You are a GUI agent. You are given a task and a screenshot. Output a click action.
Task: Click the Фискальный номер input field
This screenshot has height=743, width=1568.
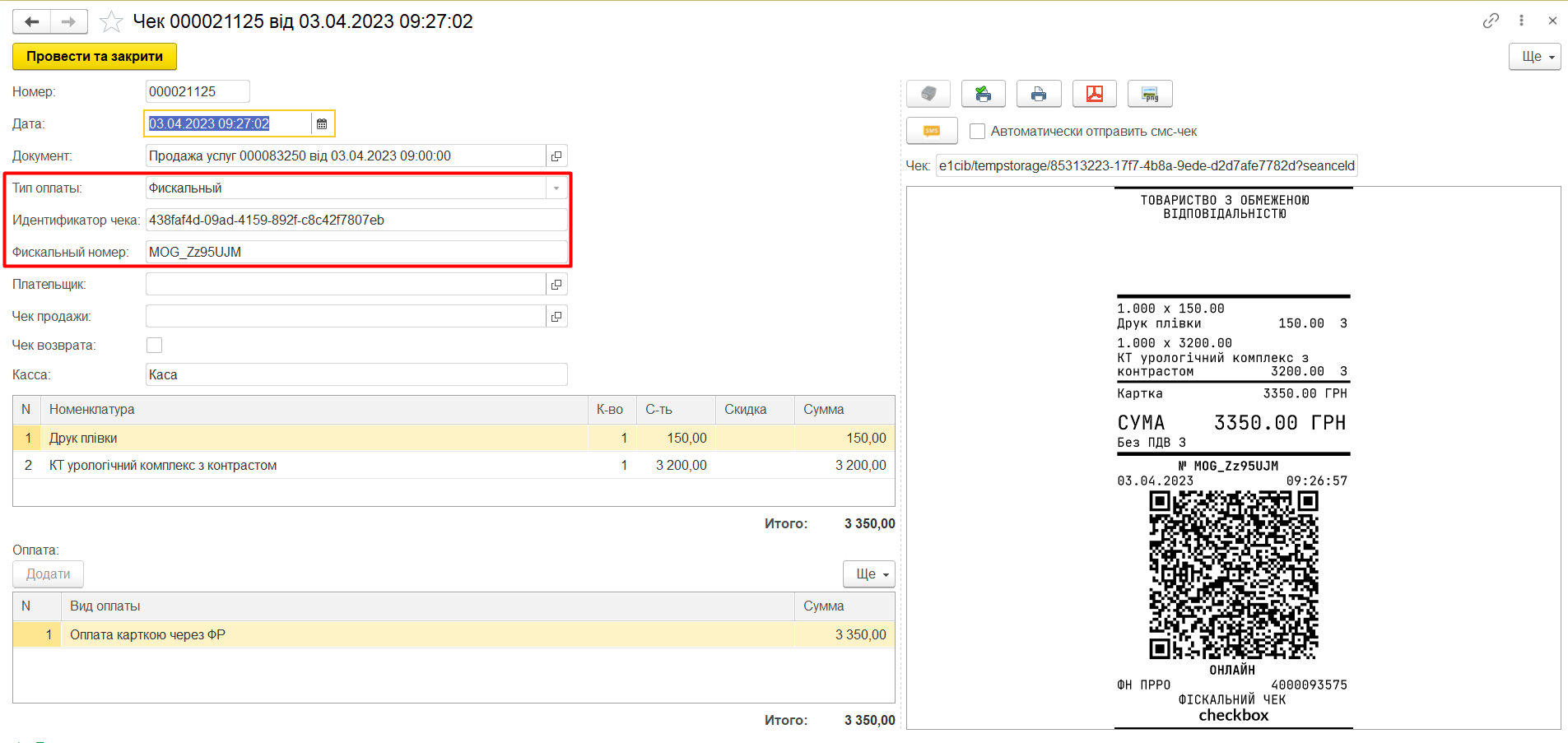coord(356,252)
